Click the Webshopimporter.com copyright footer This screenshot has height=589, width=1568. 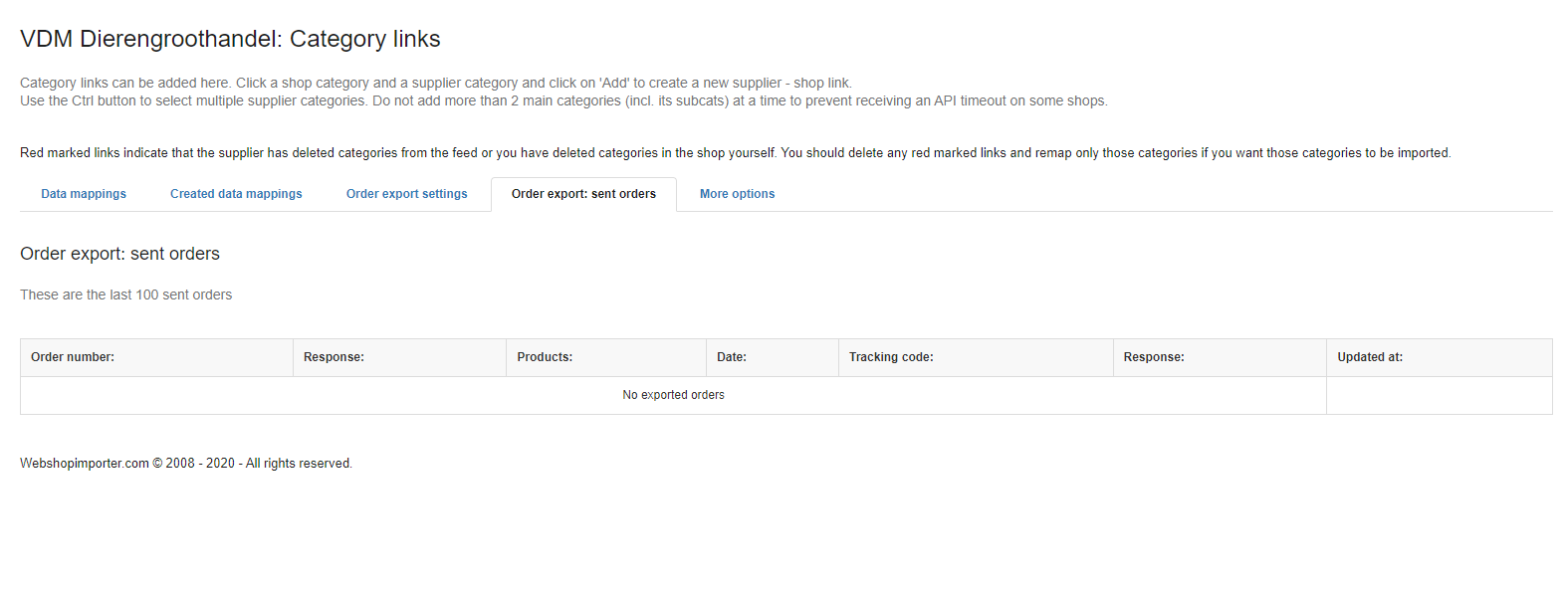pos(186,464)
